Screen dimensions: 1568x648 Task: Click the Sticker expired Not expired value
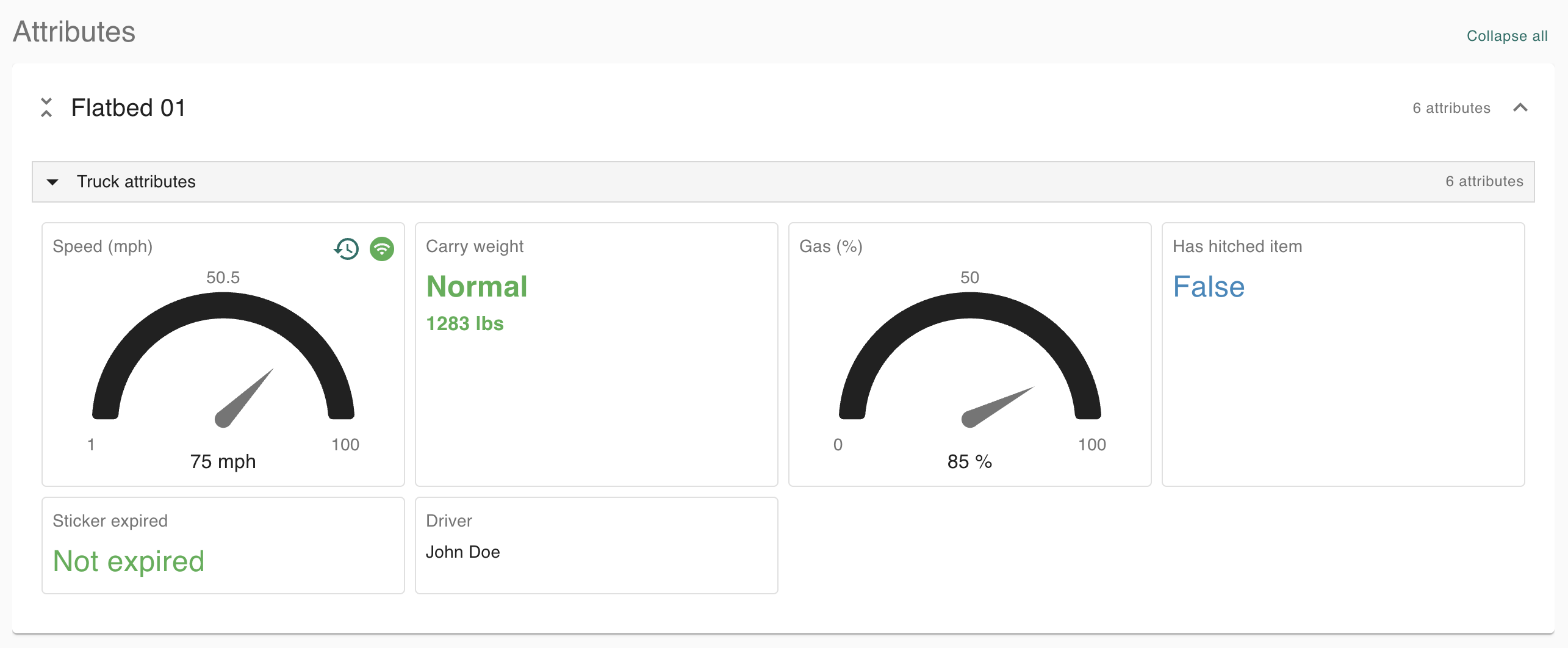click(x=129, y=561)
